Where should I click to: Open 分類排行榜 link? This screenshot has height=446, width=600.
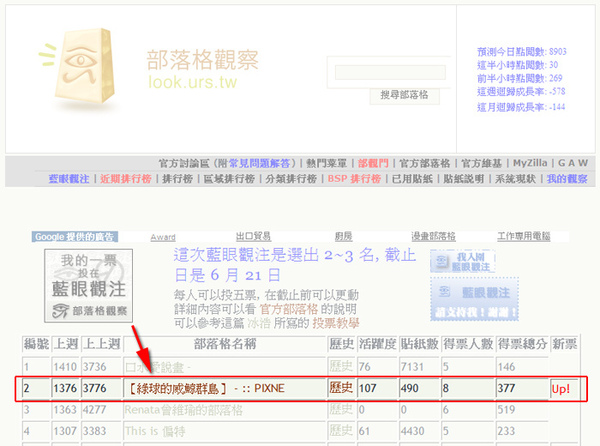[291, 179]
